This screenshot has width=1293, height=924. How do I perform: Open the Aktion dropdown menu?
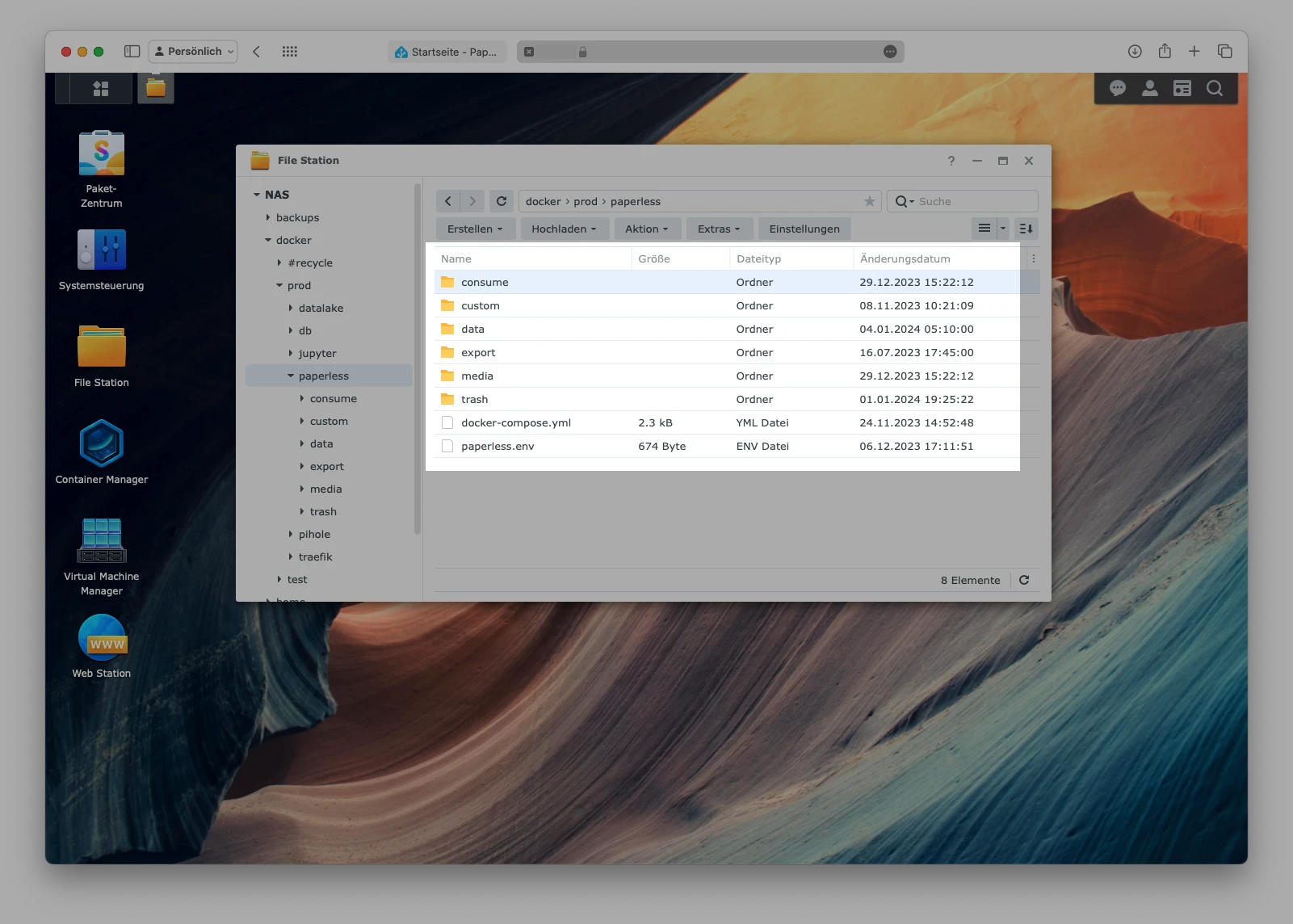tap(647, 229)
